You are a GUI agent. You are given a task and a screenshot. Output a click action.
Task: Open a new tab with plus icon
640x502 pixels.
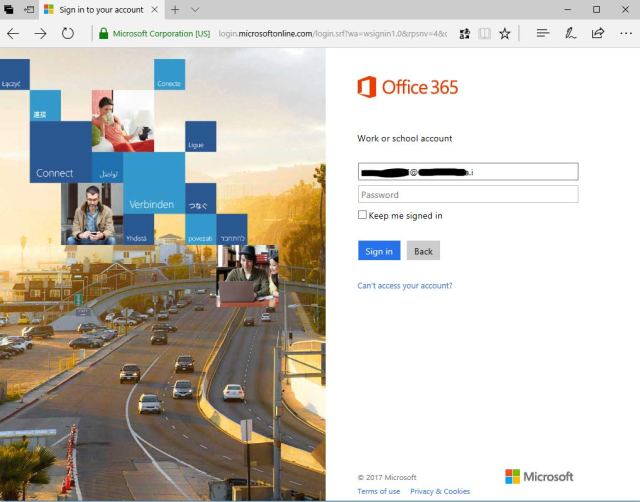tap(175, 9)
